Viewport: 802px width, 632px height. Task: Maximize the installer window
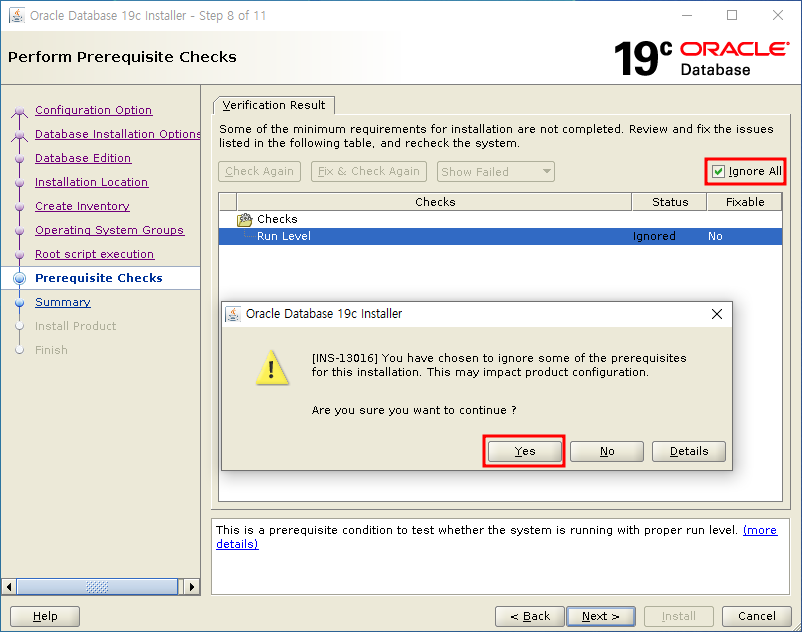(732, 15)
